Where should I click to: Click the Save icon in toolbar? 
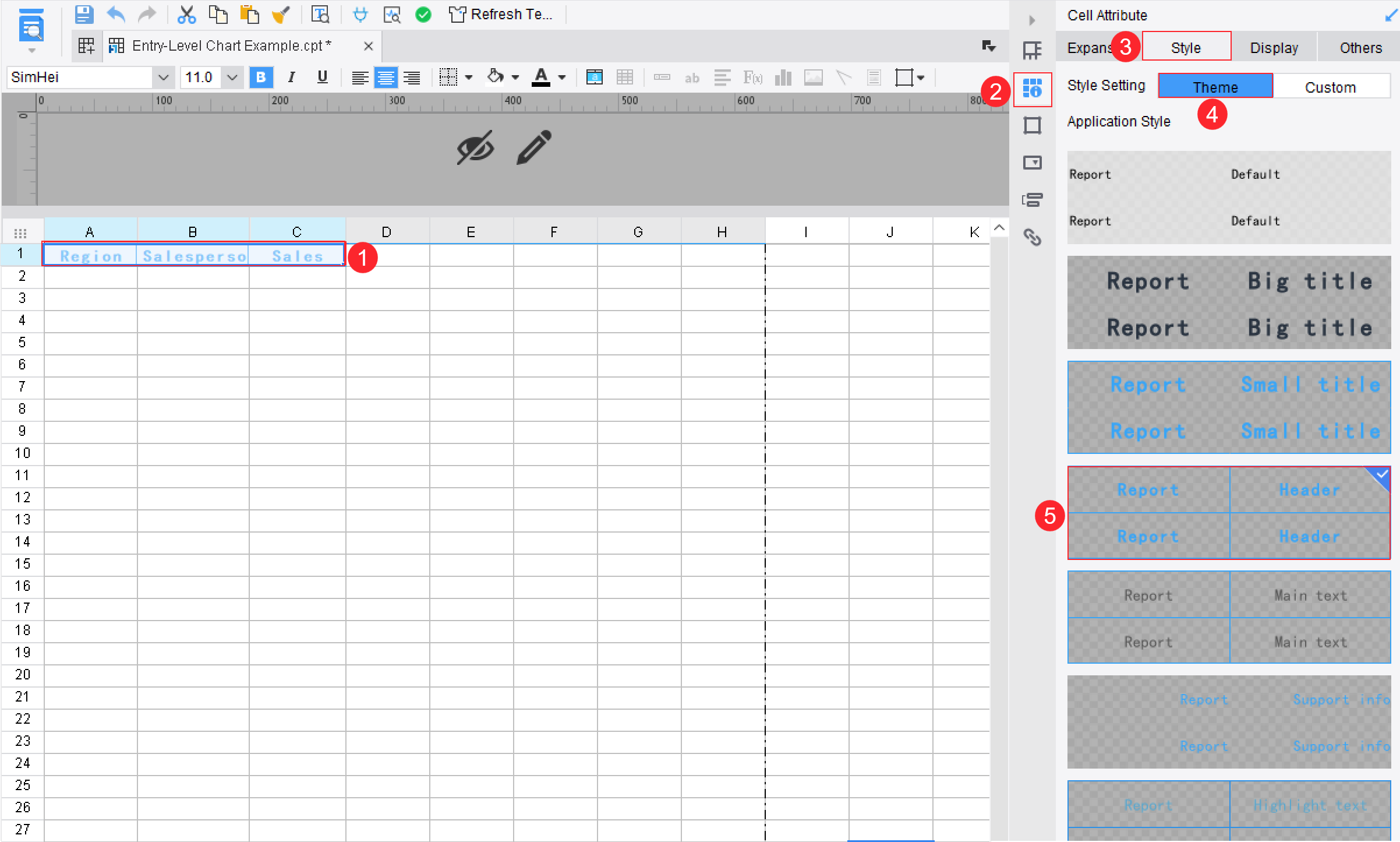point(84,15)
